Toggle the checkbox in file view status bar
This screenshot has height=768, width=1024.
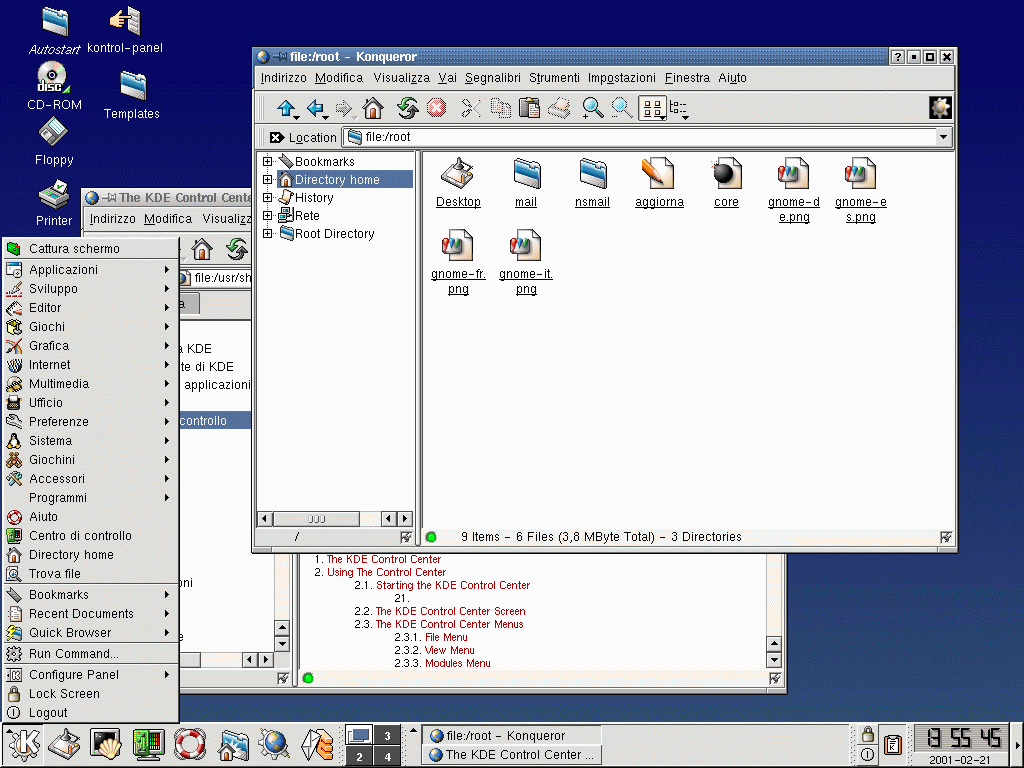tap(946, 537)
